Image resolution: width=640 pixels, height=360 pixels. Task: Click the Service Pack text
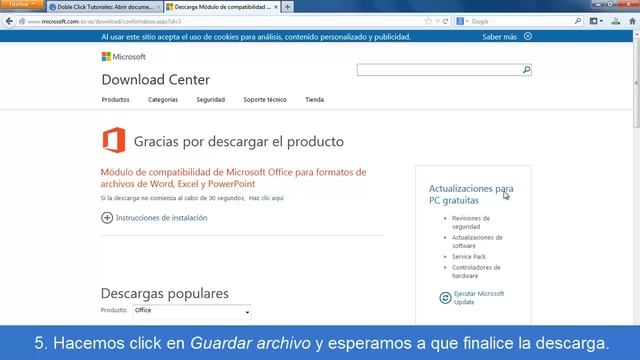pos(469,257)
